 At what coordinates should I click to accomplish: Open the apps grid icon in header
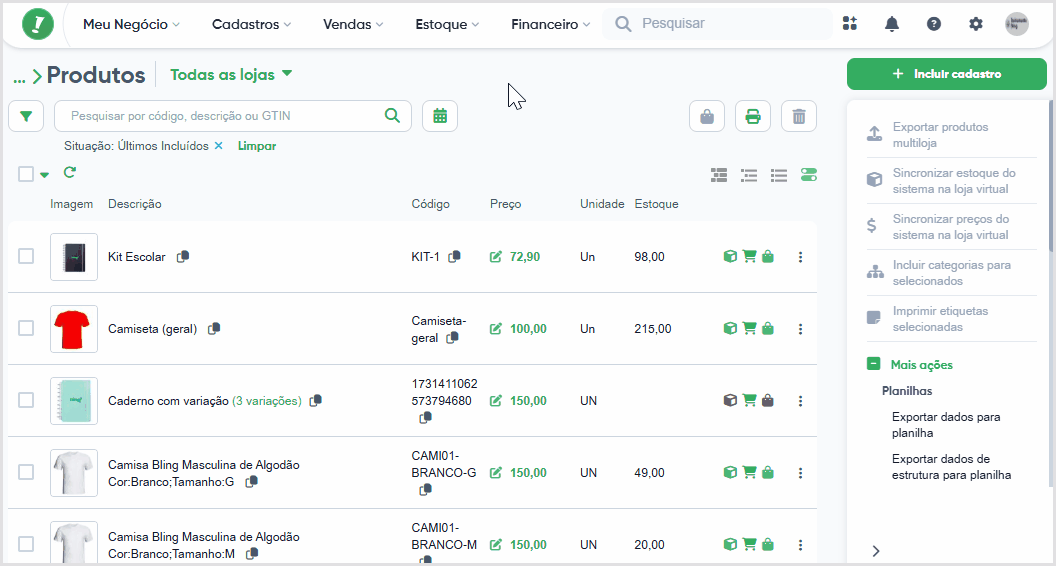click(x=850, y=24)
